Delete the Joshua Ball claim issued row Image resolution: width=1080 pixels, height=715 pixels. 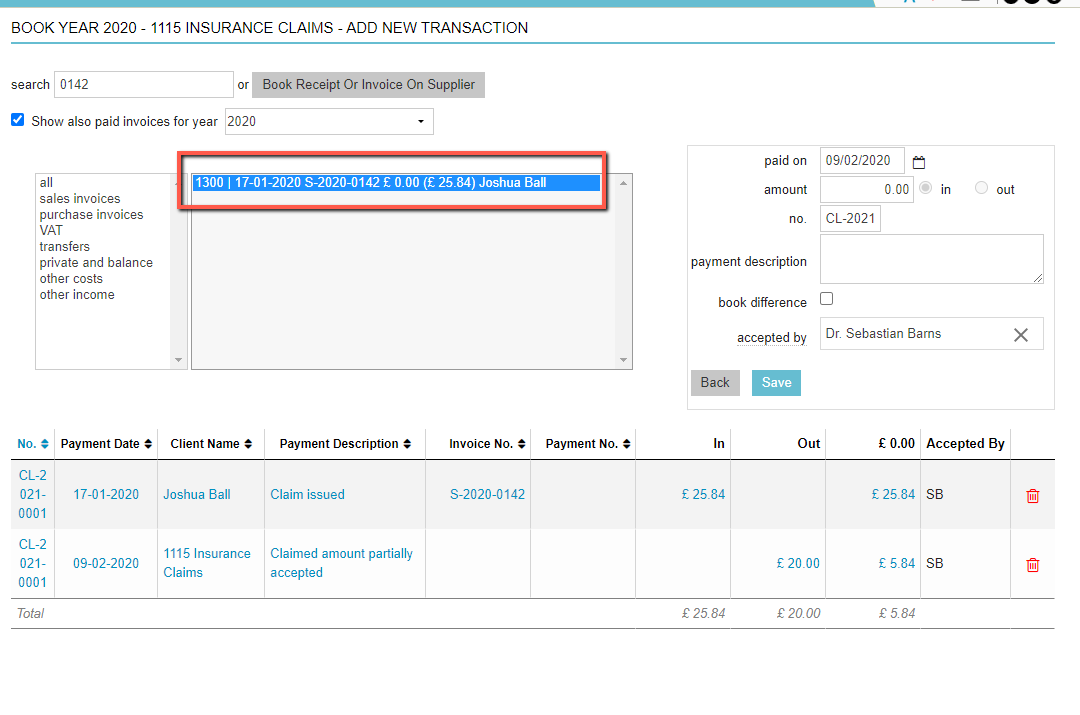pos(1033,495)
